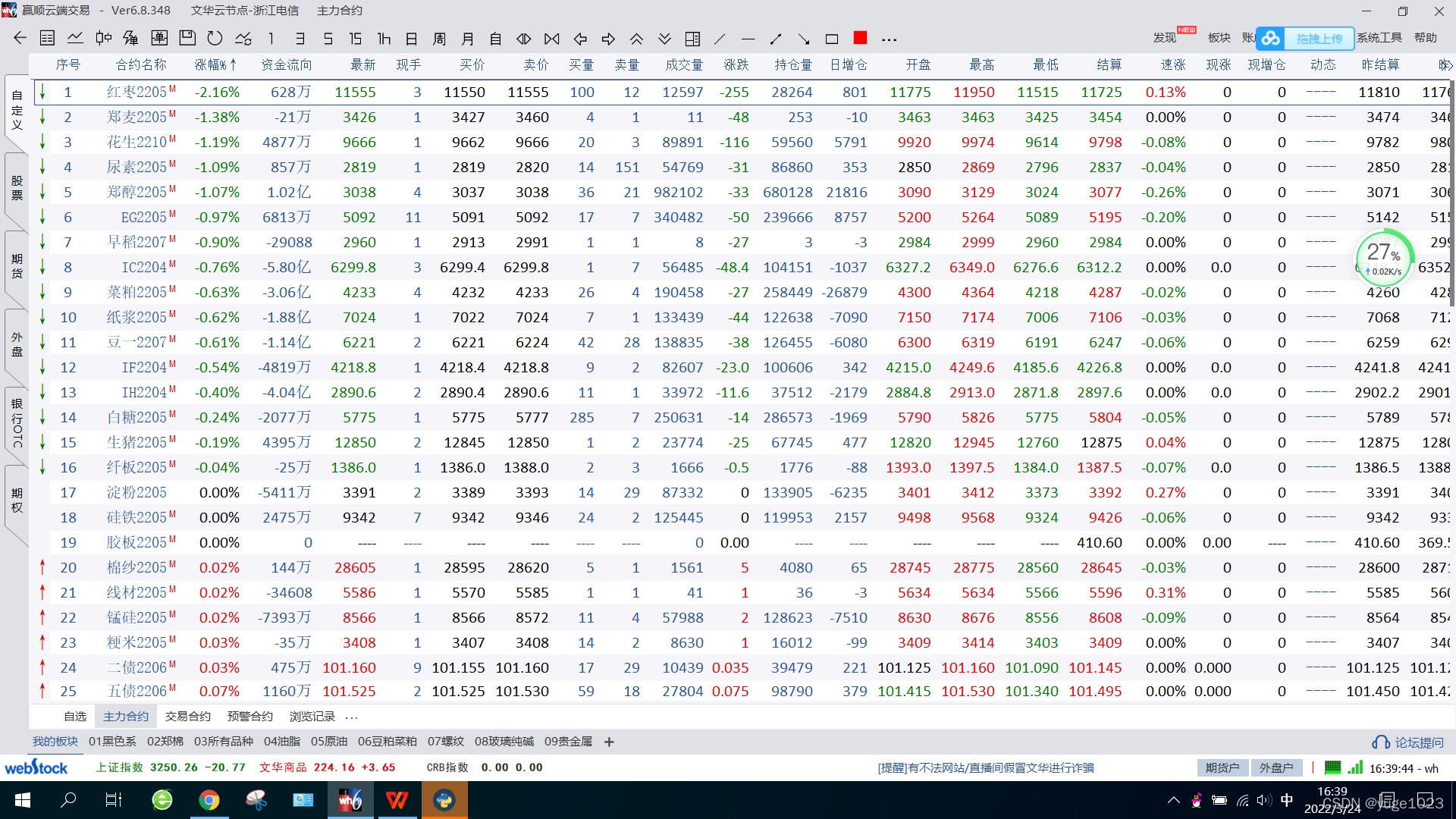
Task: Click the 算 calculation tool icon
Action: [131, 38]
